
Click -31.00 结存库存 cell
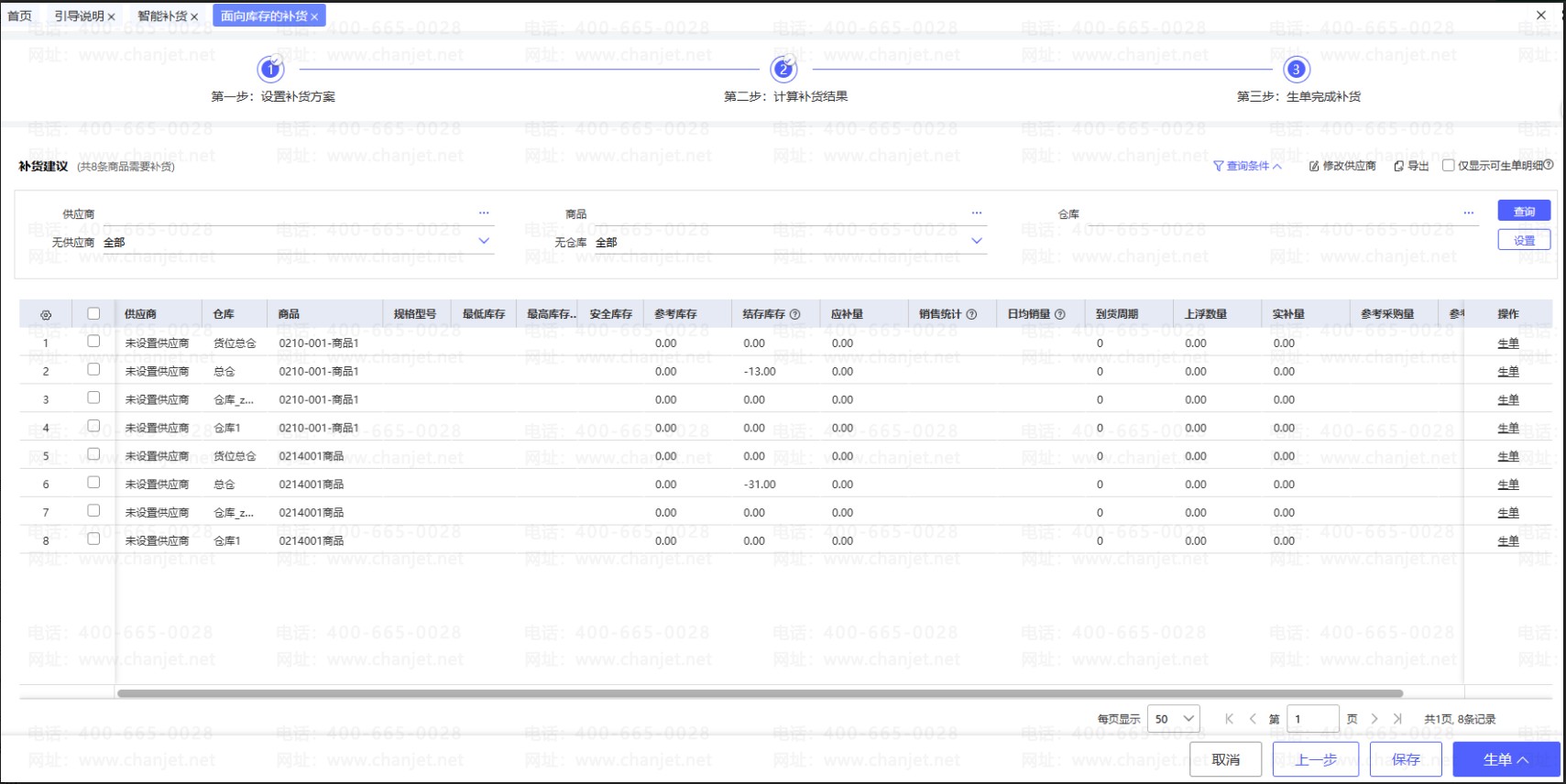[x=760, y=485]
